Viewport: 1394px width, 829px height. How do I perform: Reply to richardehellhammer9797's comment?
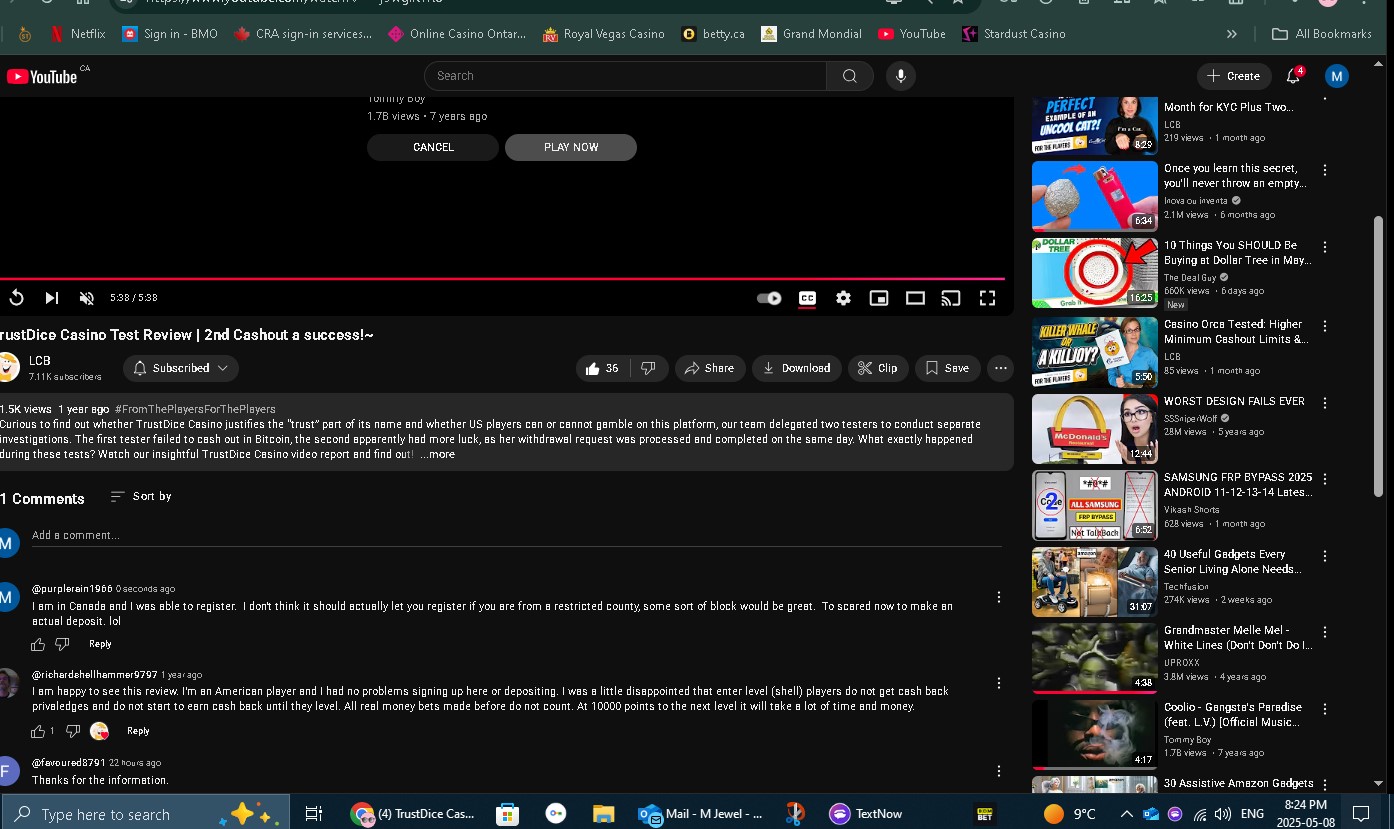coord(138,731)
